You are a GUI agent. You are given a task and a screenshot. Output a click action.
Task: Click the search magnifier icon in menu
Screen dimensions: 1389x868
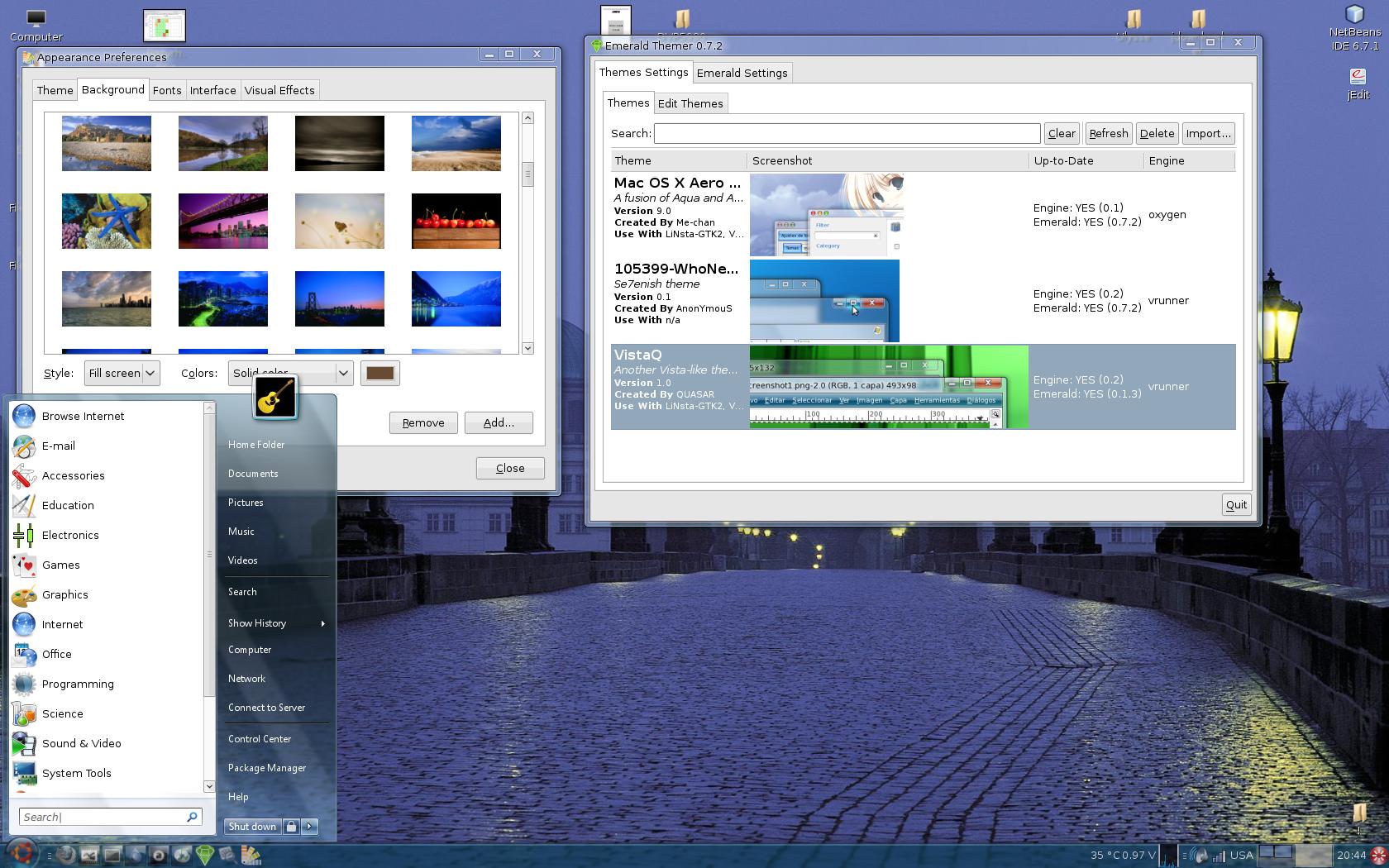click(x=192, y=817)
